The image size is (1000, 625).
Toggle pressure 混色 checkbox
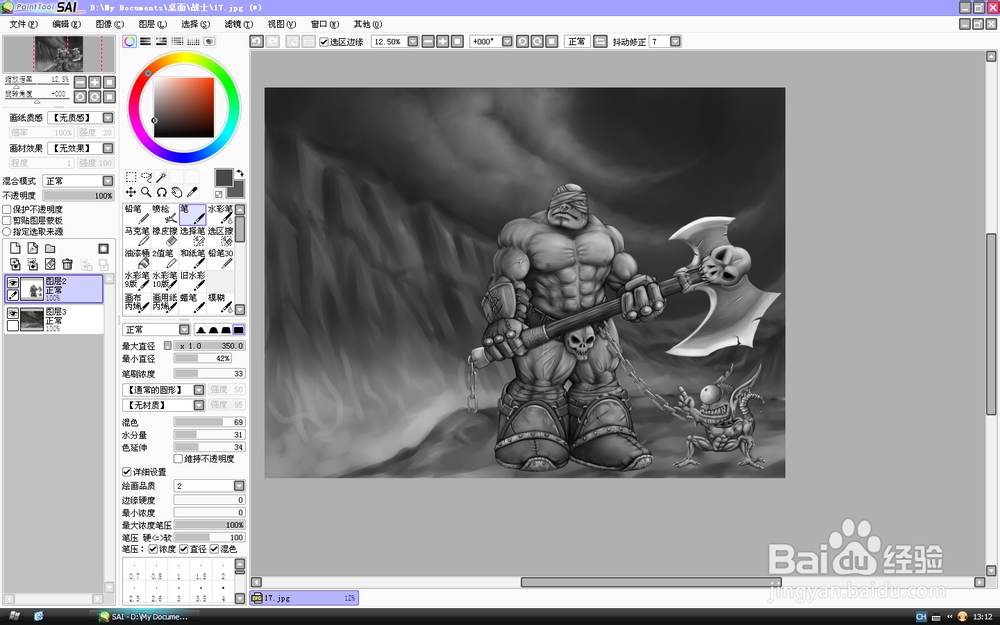coord(214,549)
